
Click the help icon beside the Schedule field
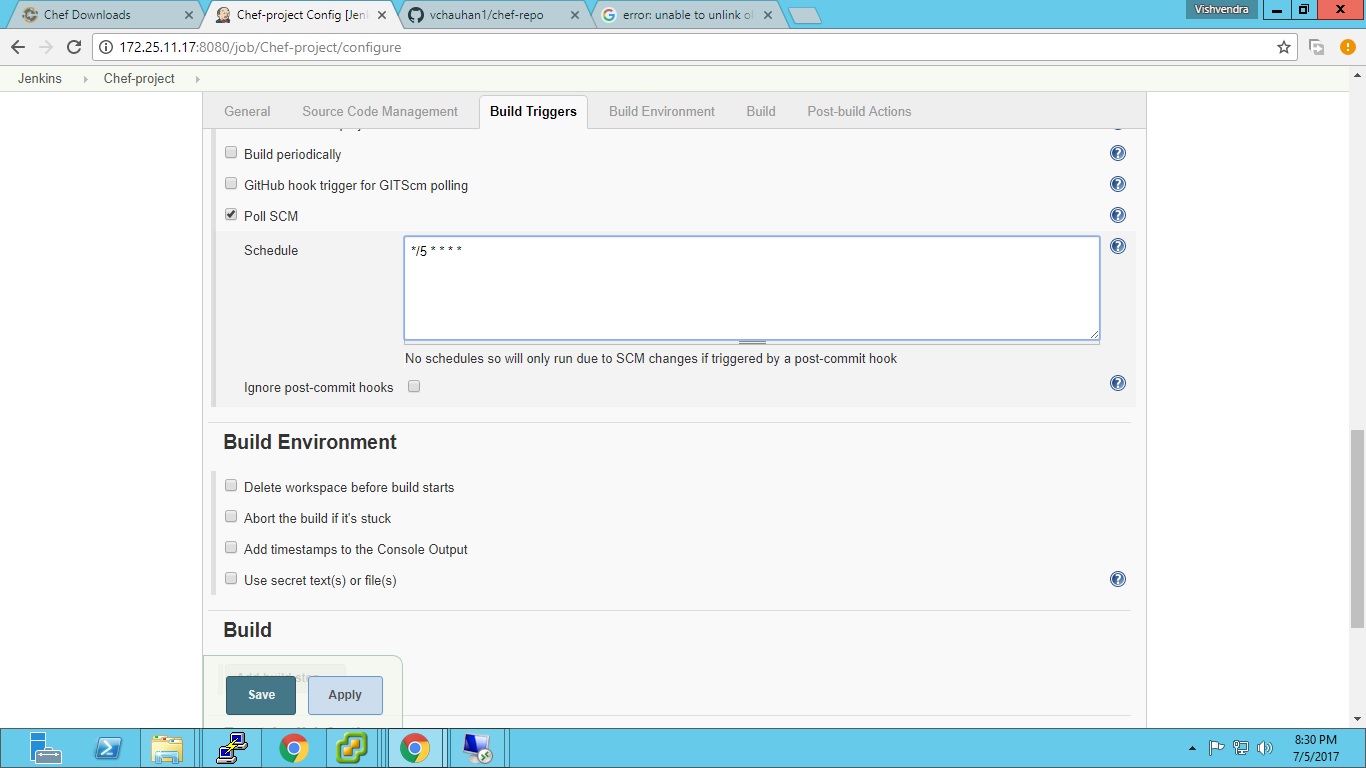tap(1117, 246)
